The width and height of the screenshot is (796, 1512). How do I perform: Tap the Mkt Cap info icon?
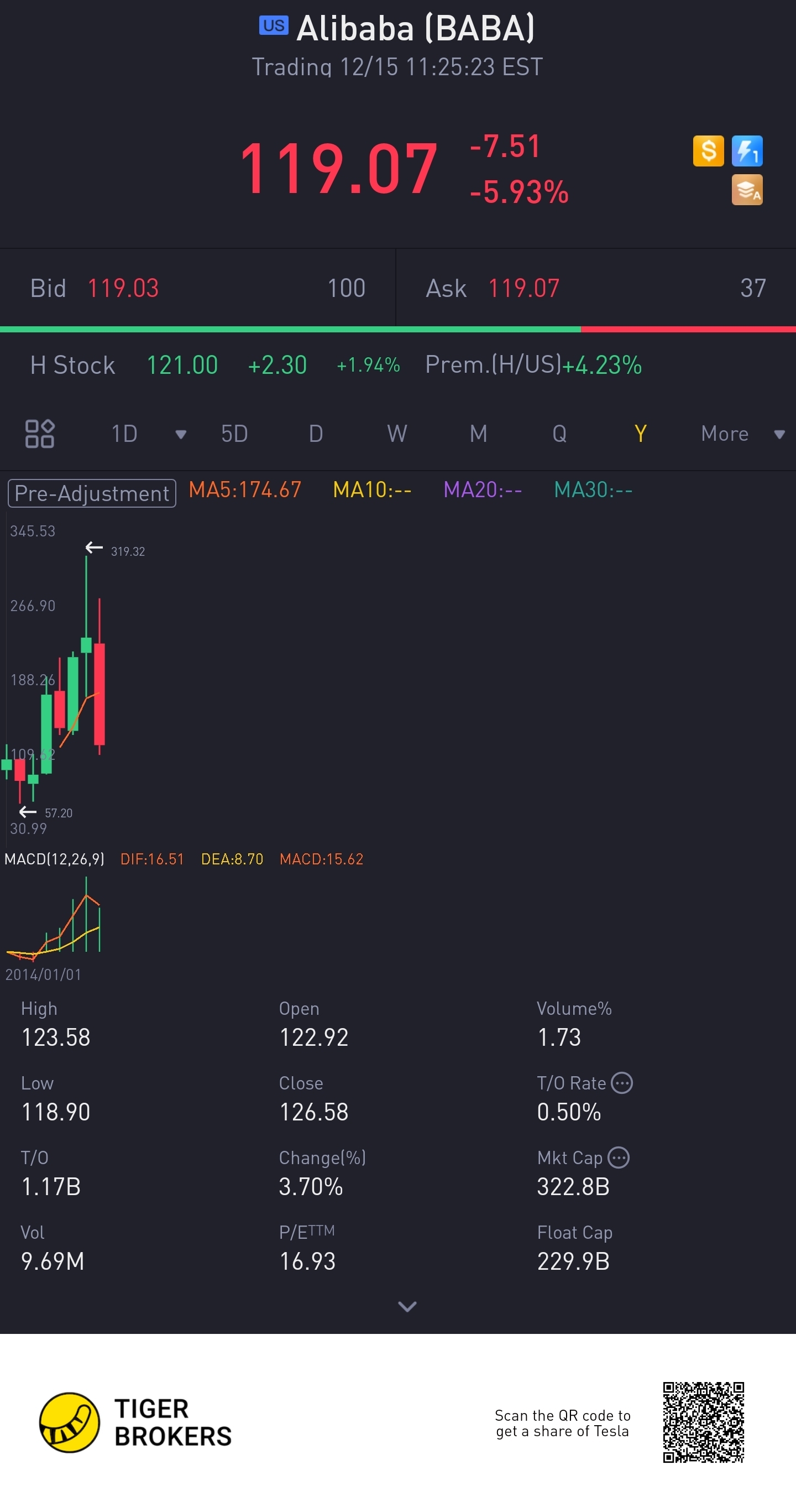[x=618, y=1158]
